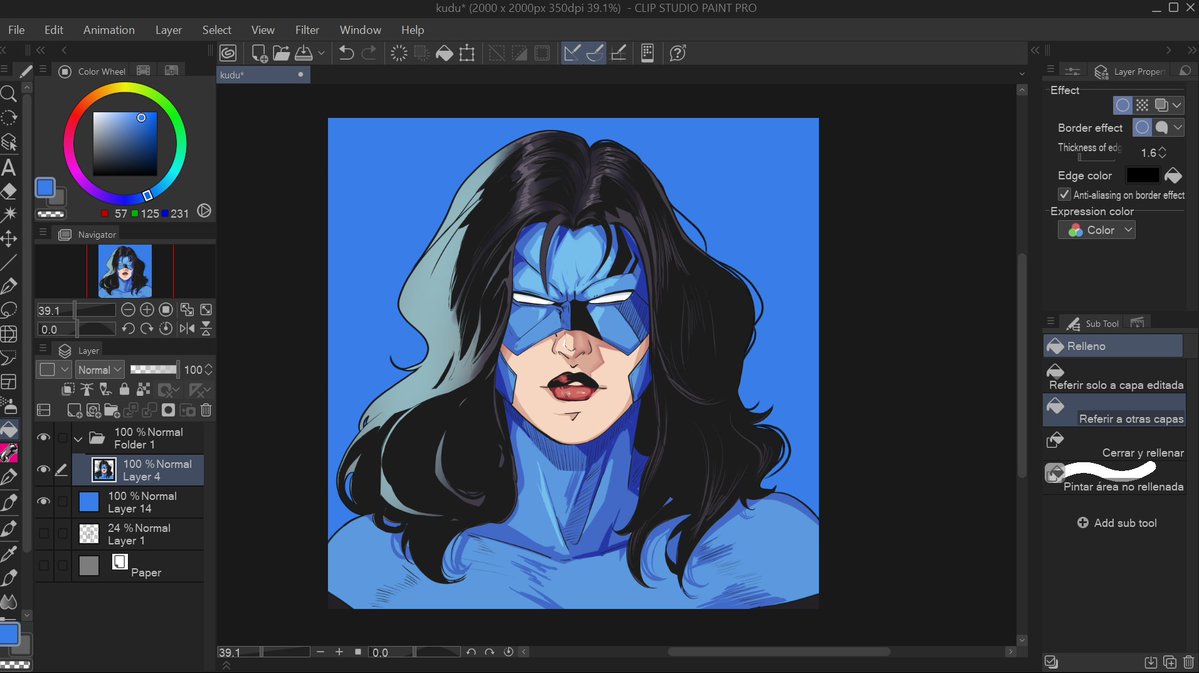1199x673 pixels.
Task: Click zoom out button in Navigator
Action: (x=128, y=310)
